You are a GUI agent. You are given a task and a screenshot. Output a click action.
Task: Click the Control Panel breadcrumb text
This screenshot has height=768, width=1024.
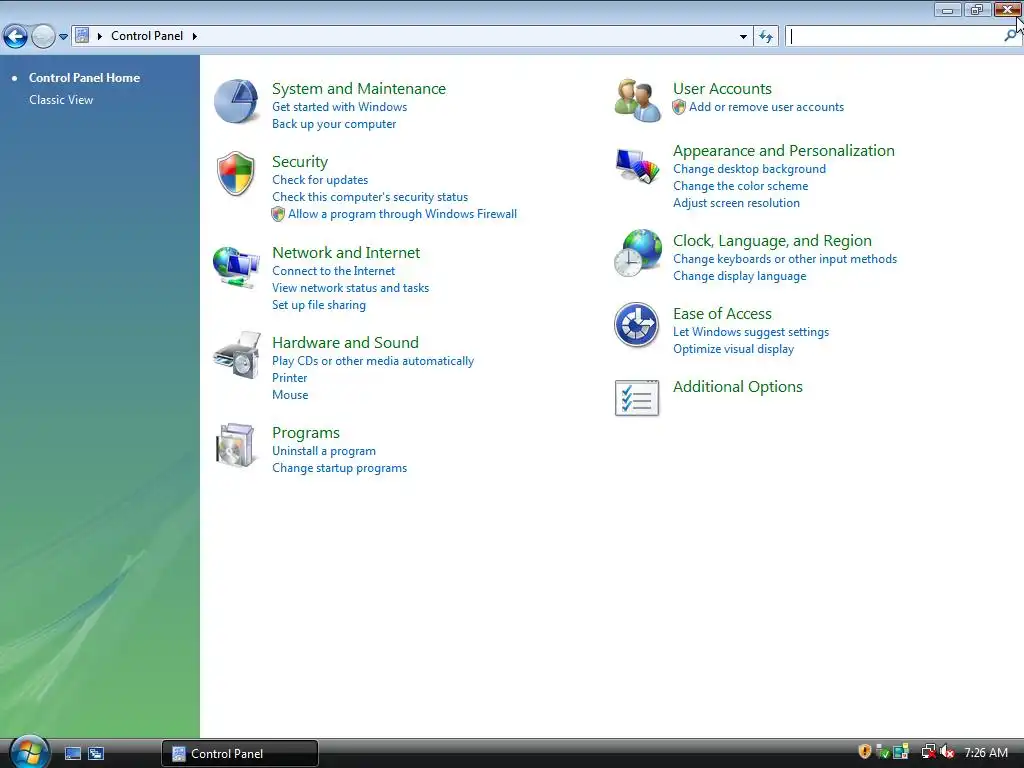click(147, 36)
